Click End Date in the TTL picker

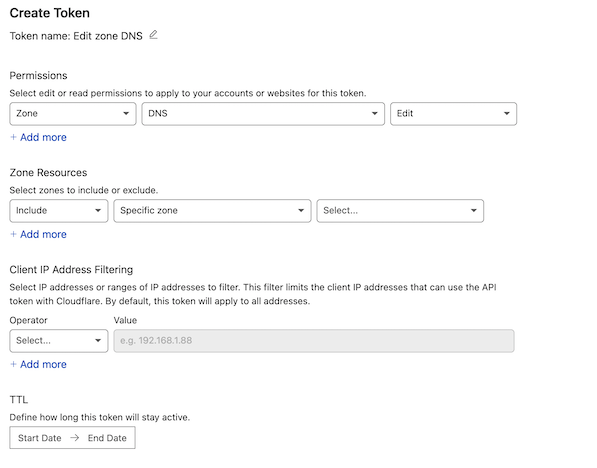click(107, 438)
